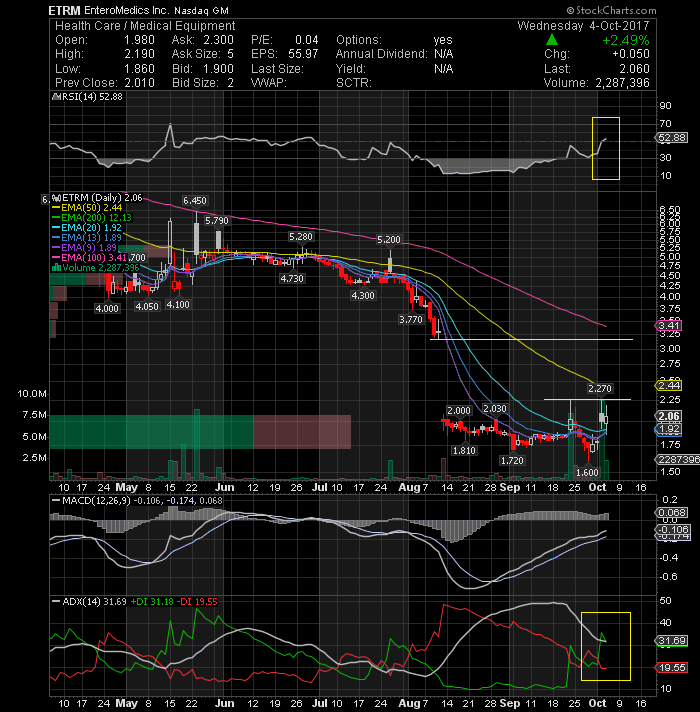Click the EnteroMedics Inc. company name
Image resolution: width=700 pixels, height=712 pixels.
point(127,10)
